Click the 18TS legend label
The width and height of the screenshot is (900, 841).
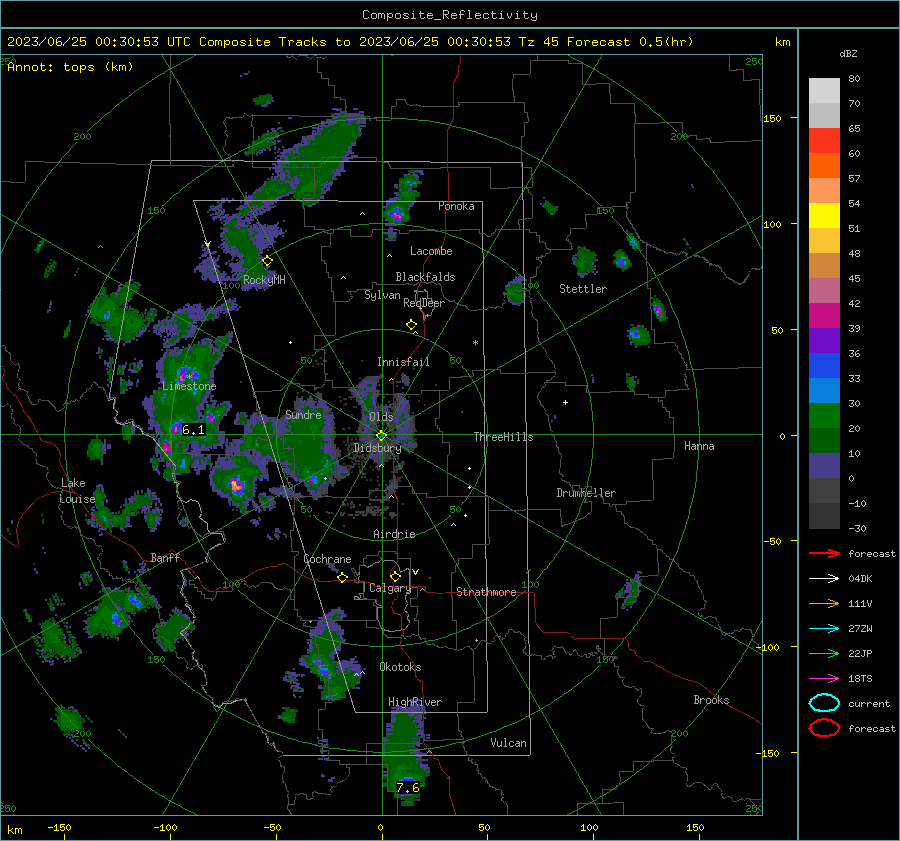coord(860,679)
